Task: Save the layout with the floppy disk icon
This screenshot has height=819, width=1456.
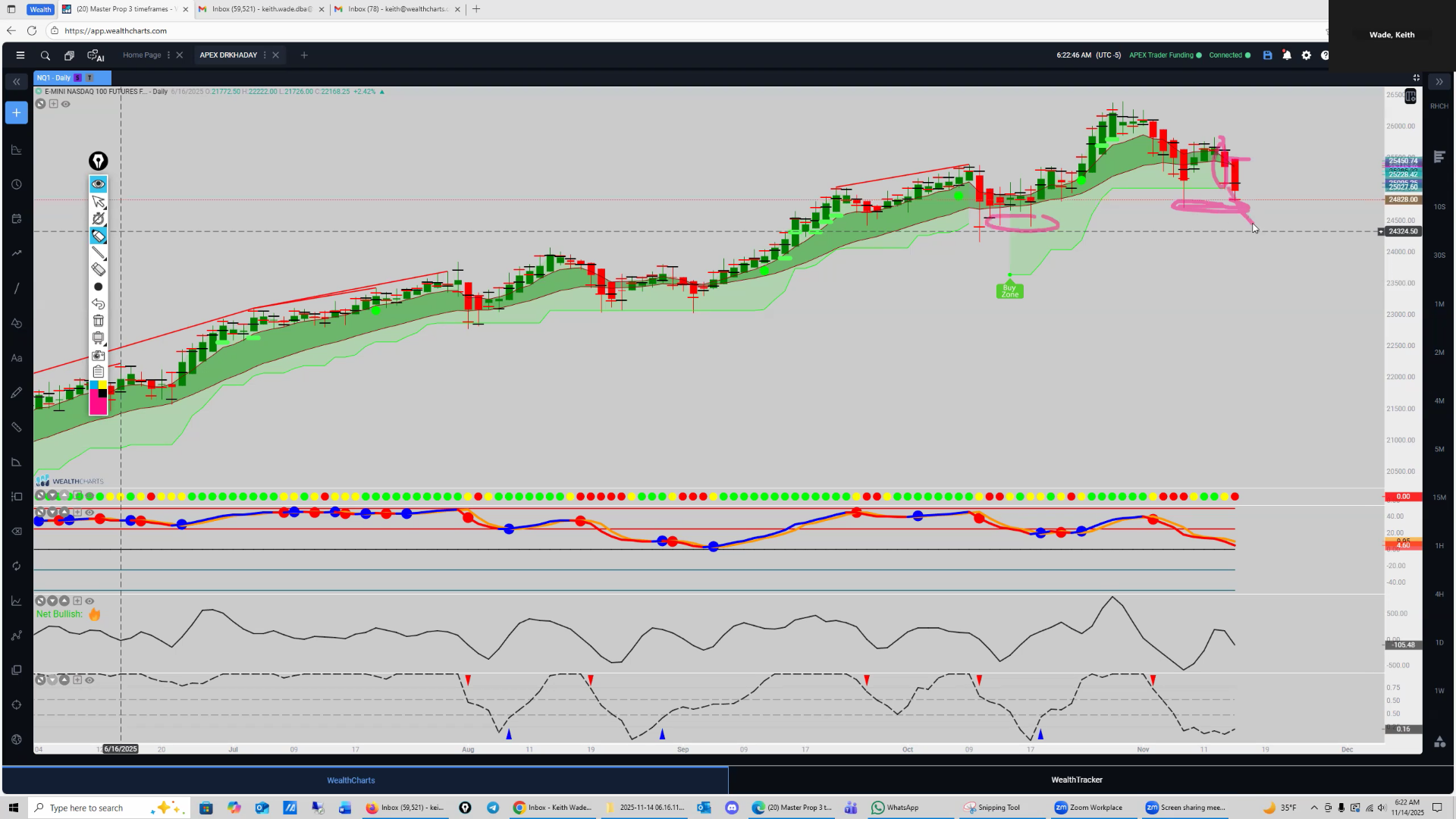Action: pos(1267,55)
